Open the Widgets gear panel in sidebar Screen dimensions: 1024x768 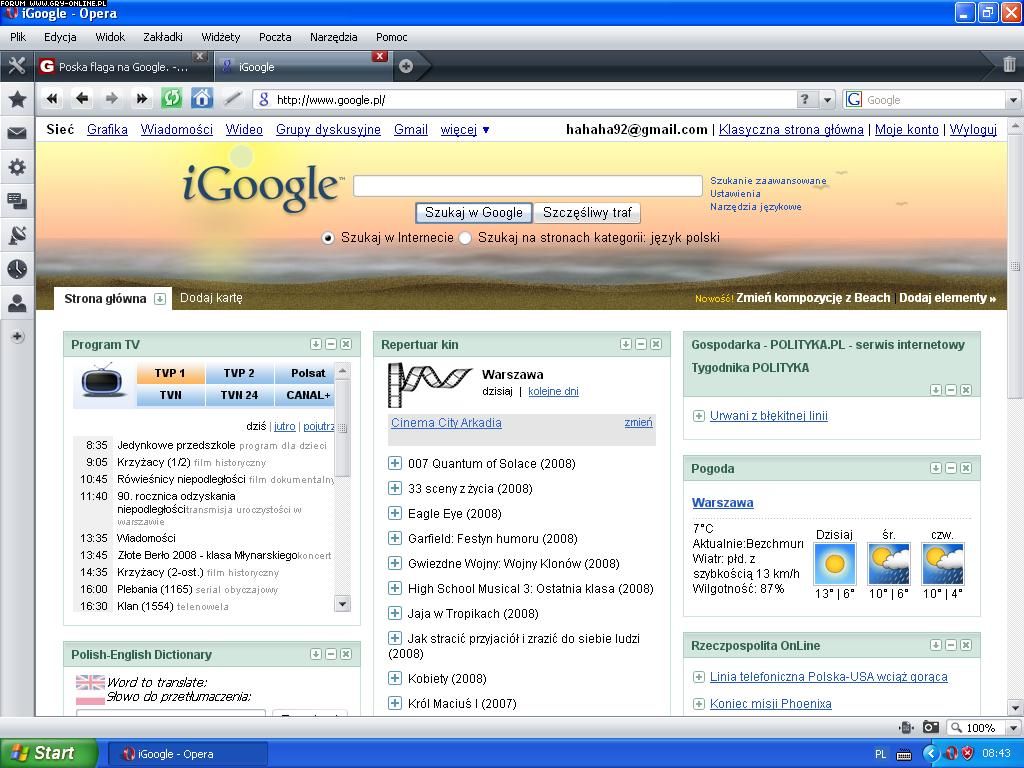[17, 167]
